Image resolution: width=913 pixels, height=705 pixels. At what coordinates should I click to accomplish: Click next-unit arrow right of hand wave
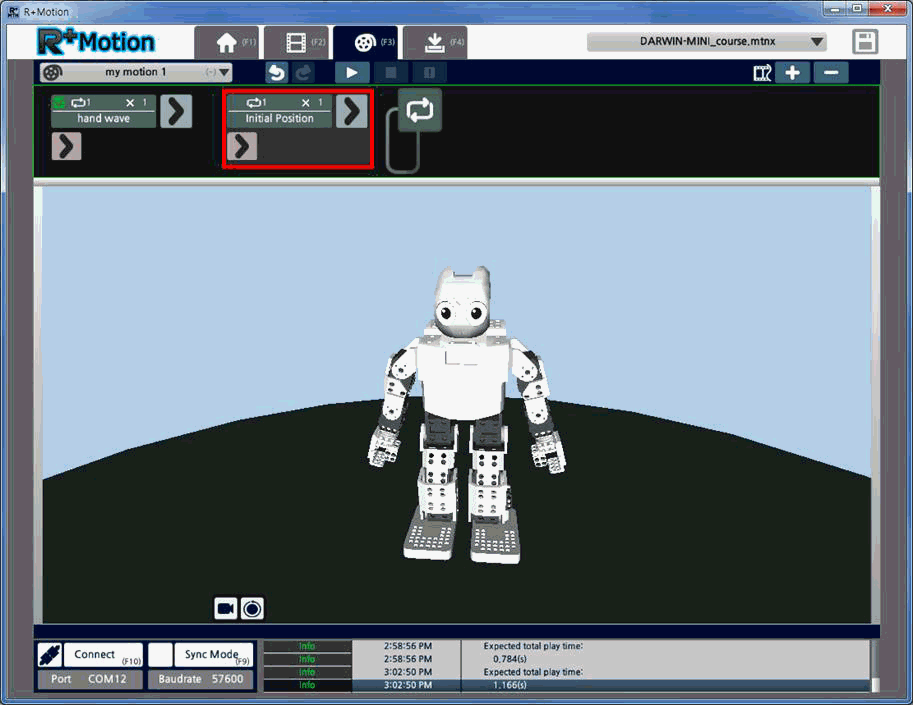[x=176, y=111]
